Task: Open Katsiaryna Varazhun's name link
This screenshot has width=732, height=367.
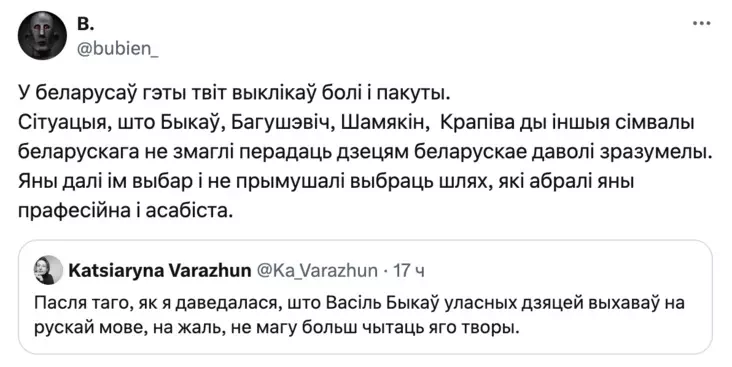Action: click(x=160, y=270)
